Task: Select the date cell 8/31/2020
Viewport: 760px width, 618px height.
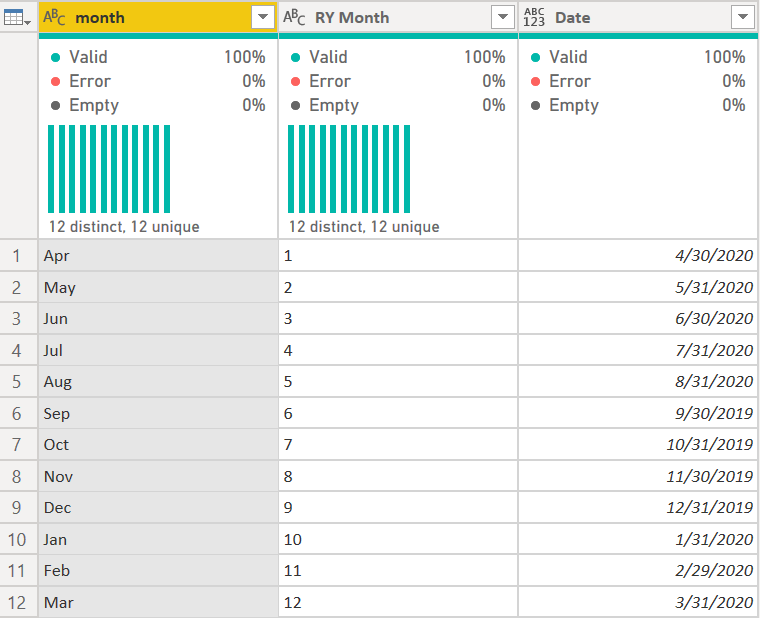Action: [638, 381]
